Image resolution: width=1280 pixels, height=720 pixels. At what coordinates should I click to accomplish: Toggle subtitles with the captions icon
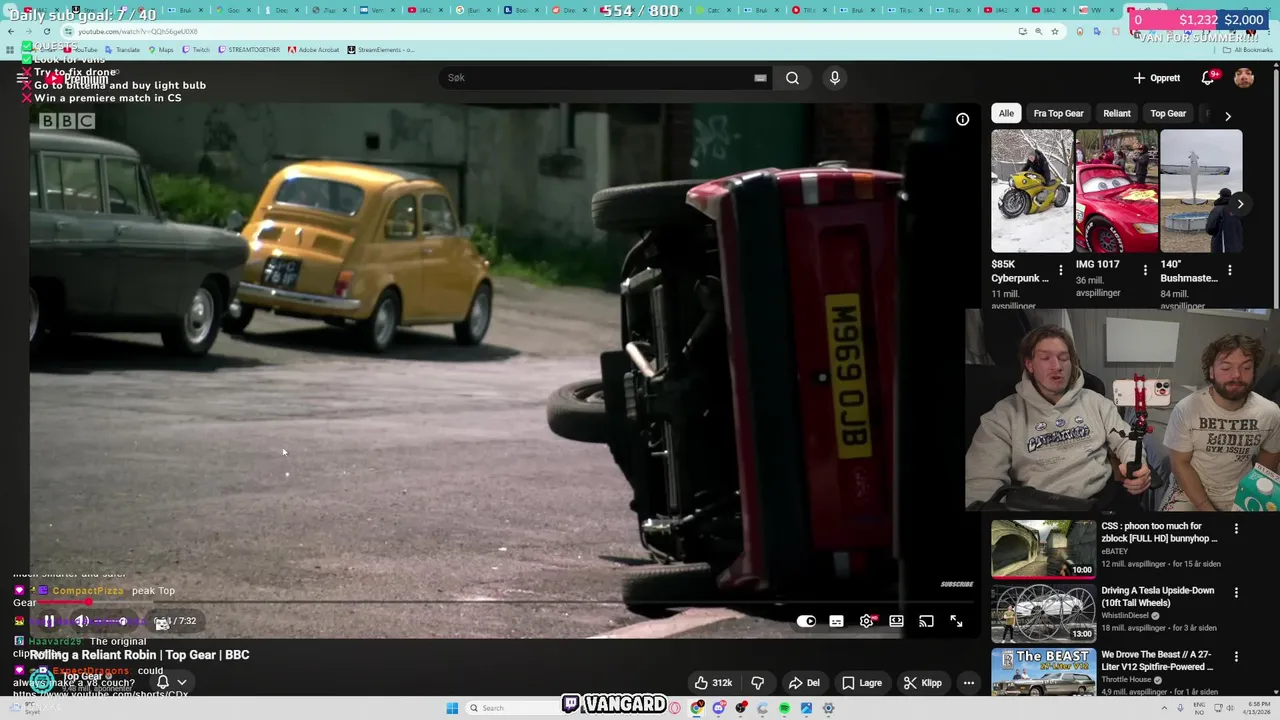pos(836,621)
